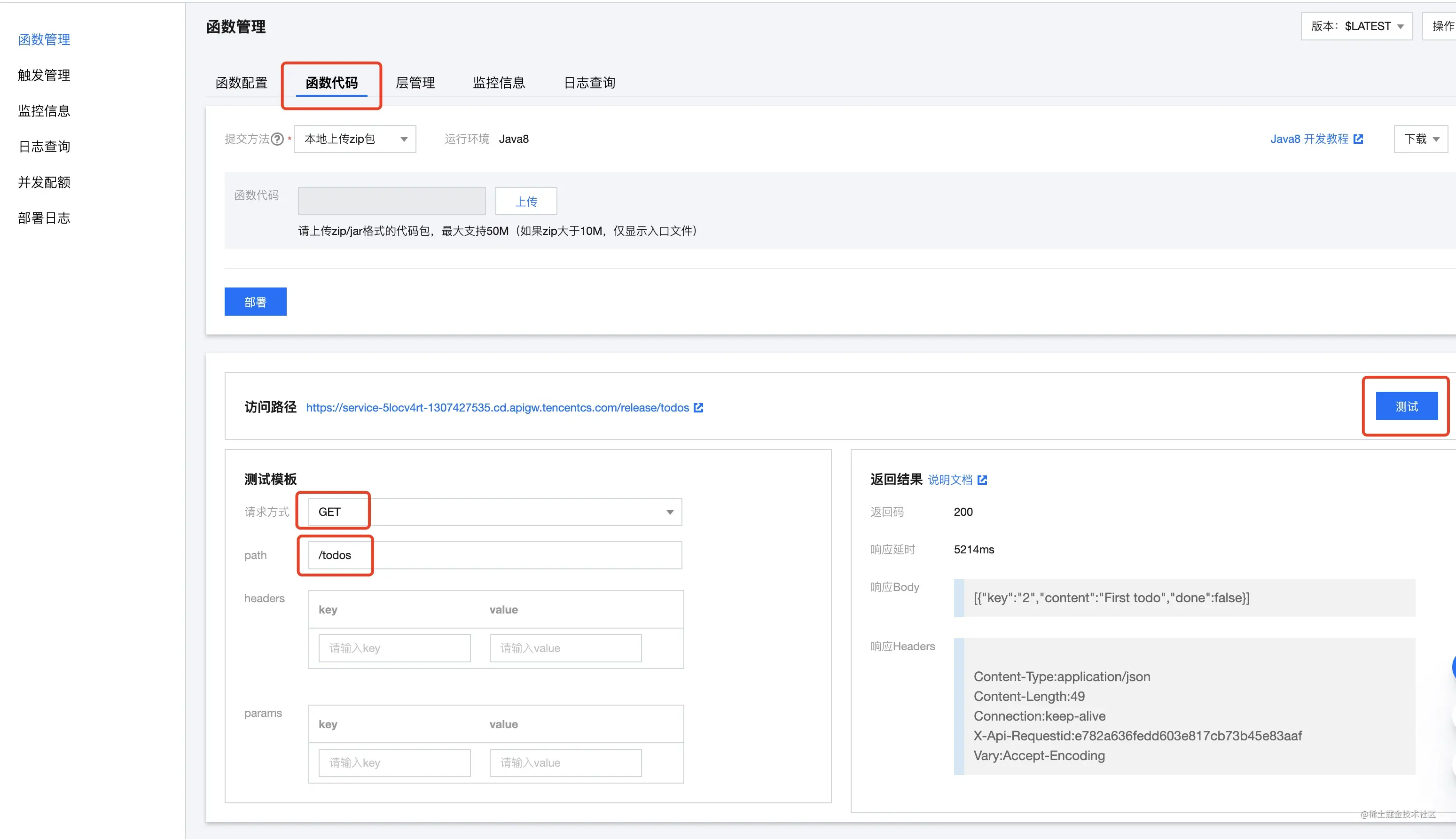This screenshot has width=1456, height=839.
Task: Click the Connection:keep-alive header line
Action: click(x=1039, y=715)
